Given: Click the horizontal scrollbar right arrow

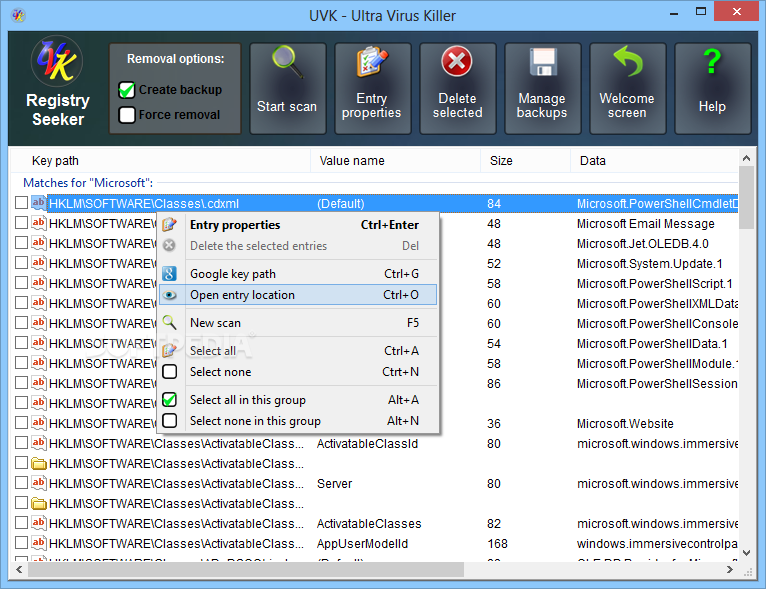Looking at the screenshot, I should [729, 569].
